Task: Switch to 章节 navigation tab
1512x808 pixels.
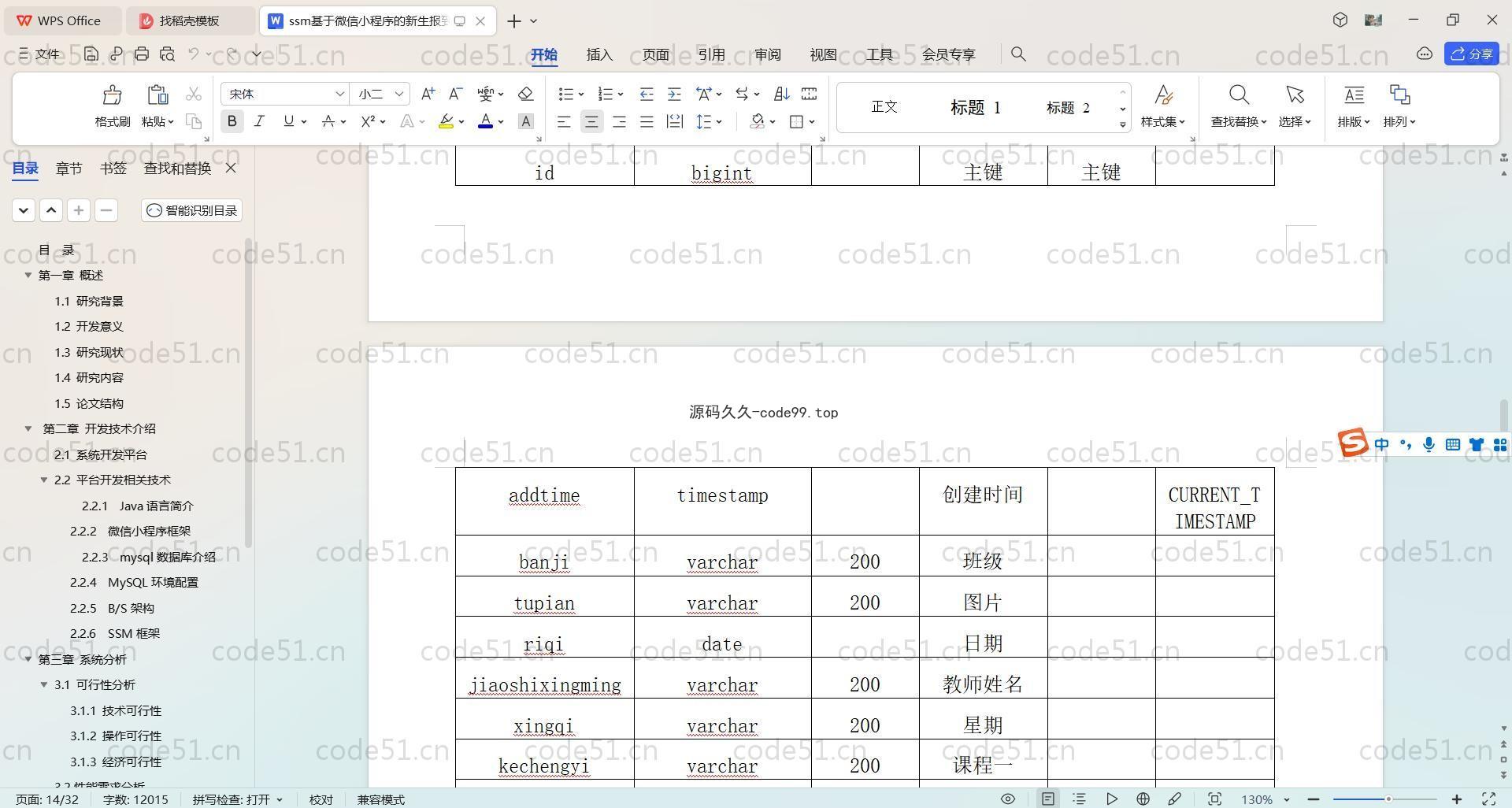Action: point(69,168)
